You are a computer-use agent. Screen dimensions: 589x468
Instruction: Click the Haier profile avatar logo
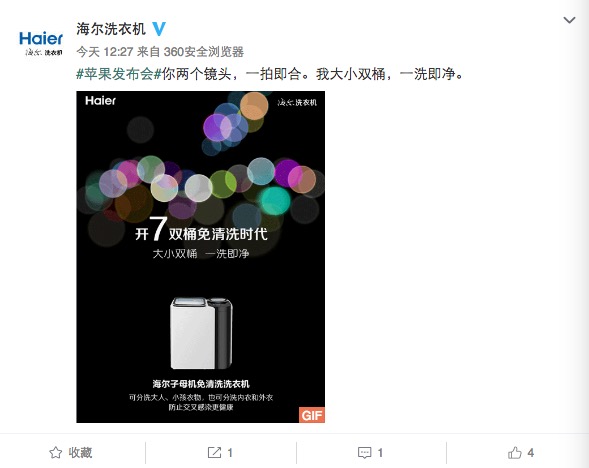click(x=41, y=42)
